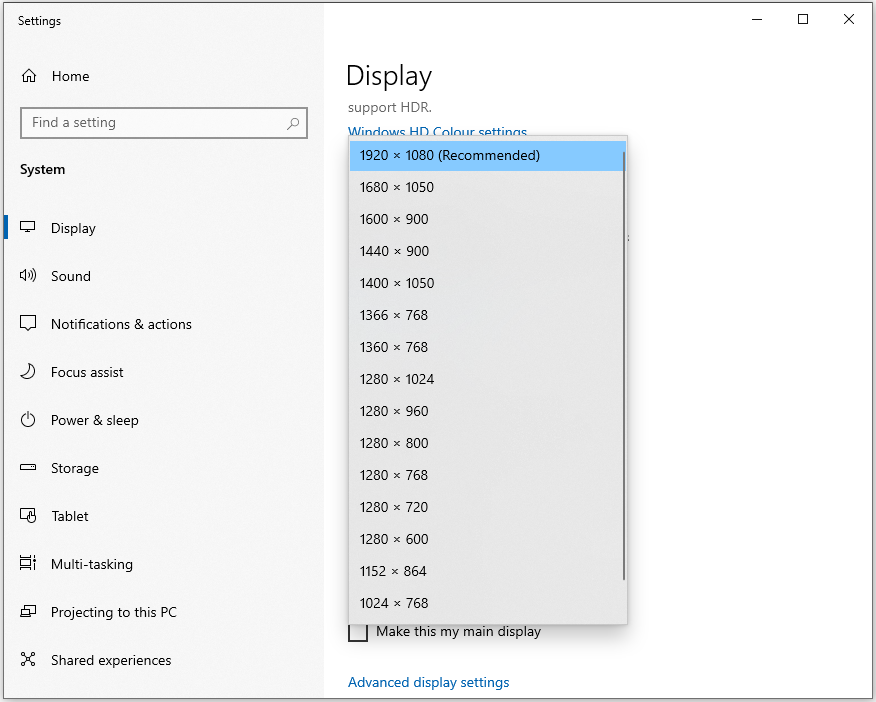Screen dimensions: 876x702
Task: Click the Storage drive icon
Action: click(28, 467)
